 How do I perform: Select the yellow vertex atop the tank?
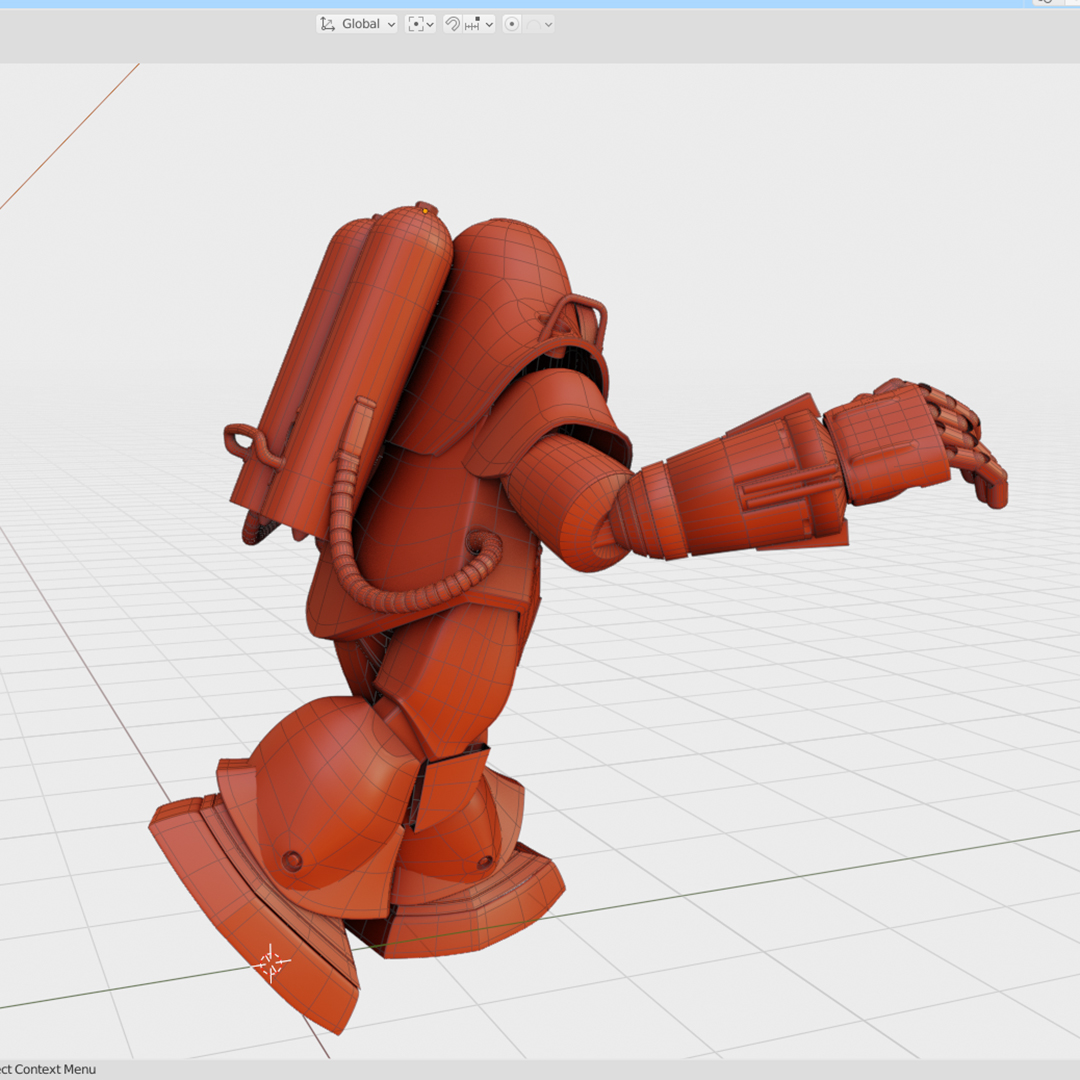(425, 210)
